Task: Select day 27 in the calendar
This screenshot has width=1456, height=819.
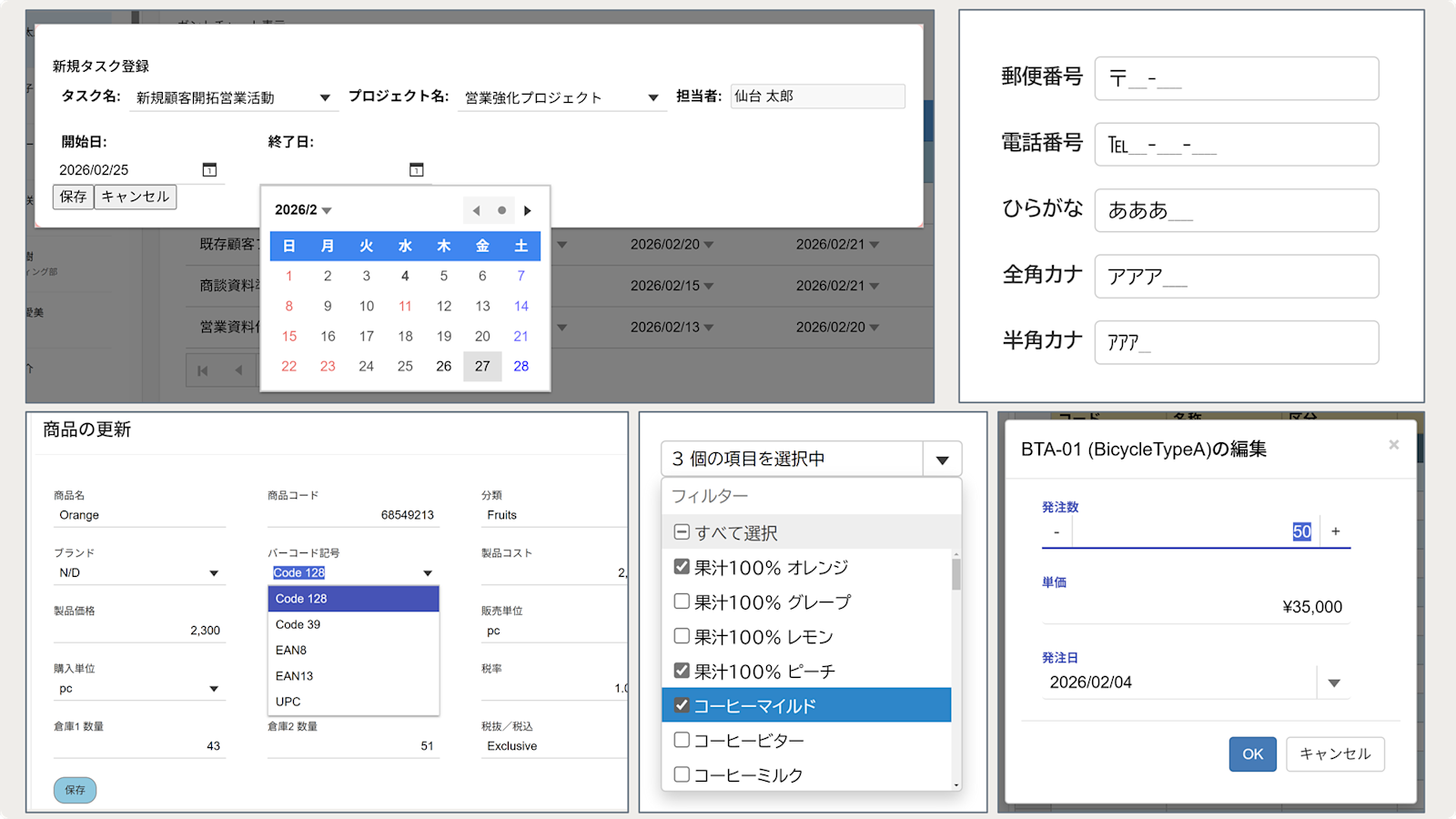Action: point(482,366)
